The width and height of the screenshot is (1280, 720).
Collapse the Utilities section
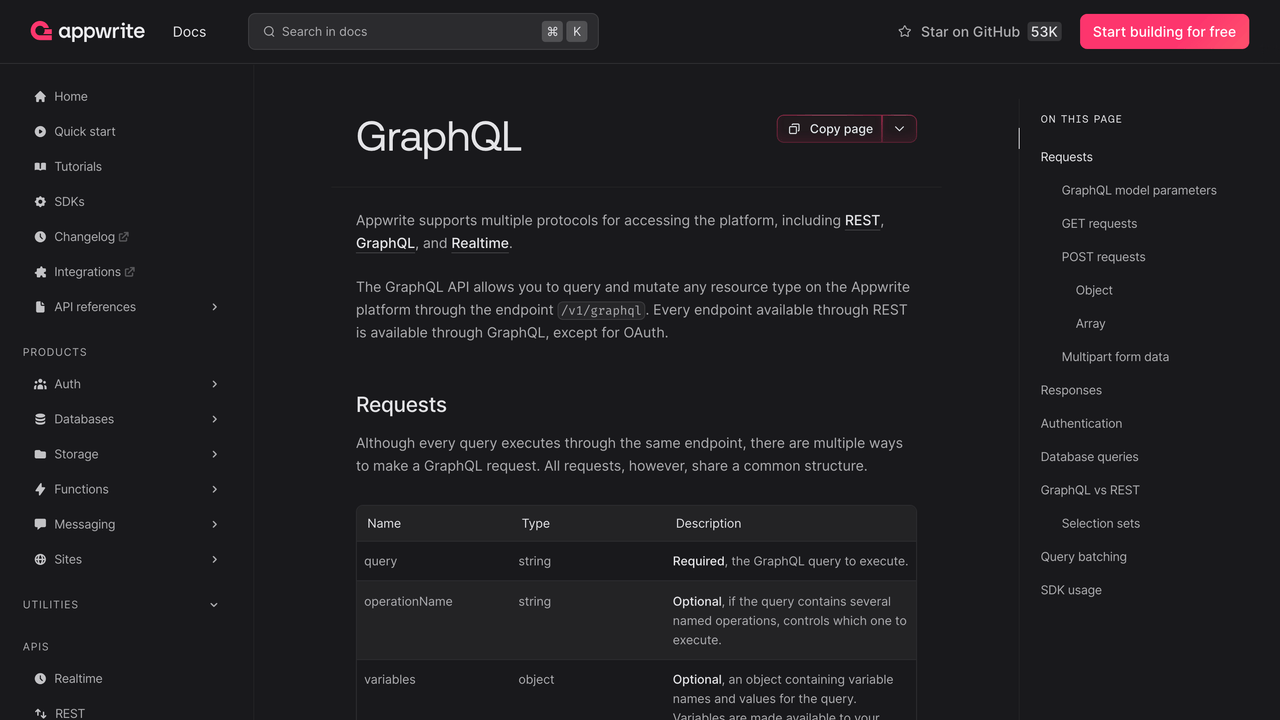click(214, 605)
